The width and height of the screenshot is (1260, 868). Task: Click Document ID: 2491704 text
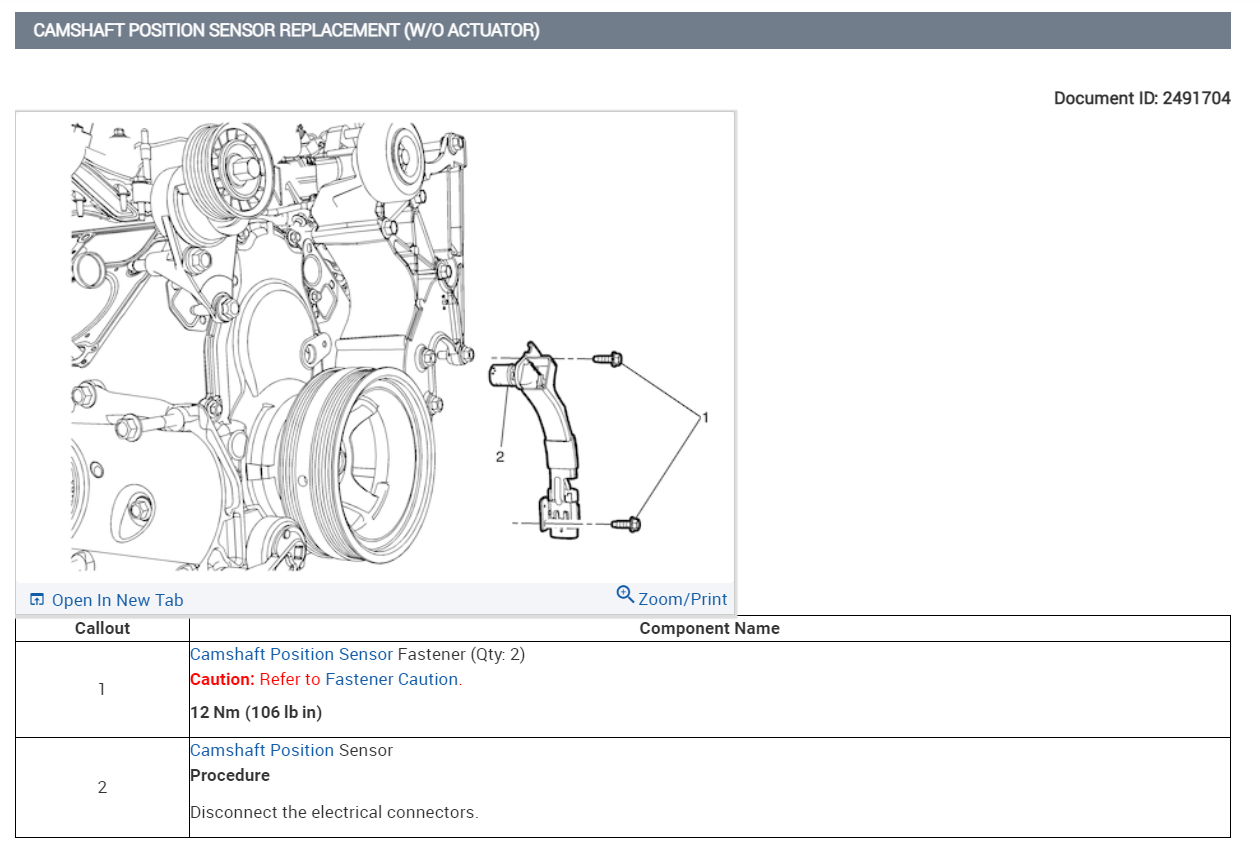click(x=1142, y=98)
